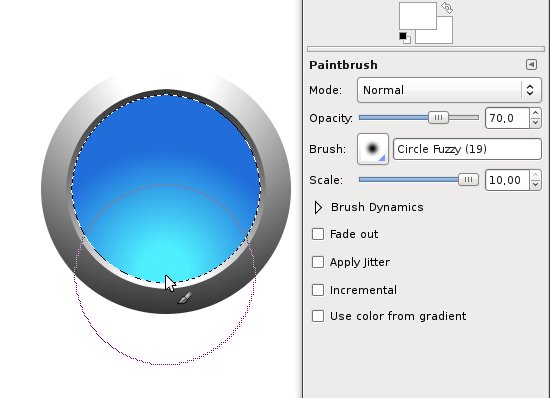Enable the Fade out checkbox

point(318,234)
